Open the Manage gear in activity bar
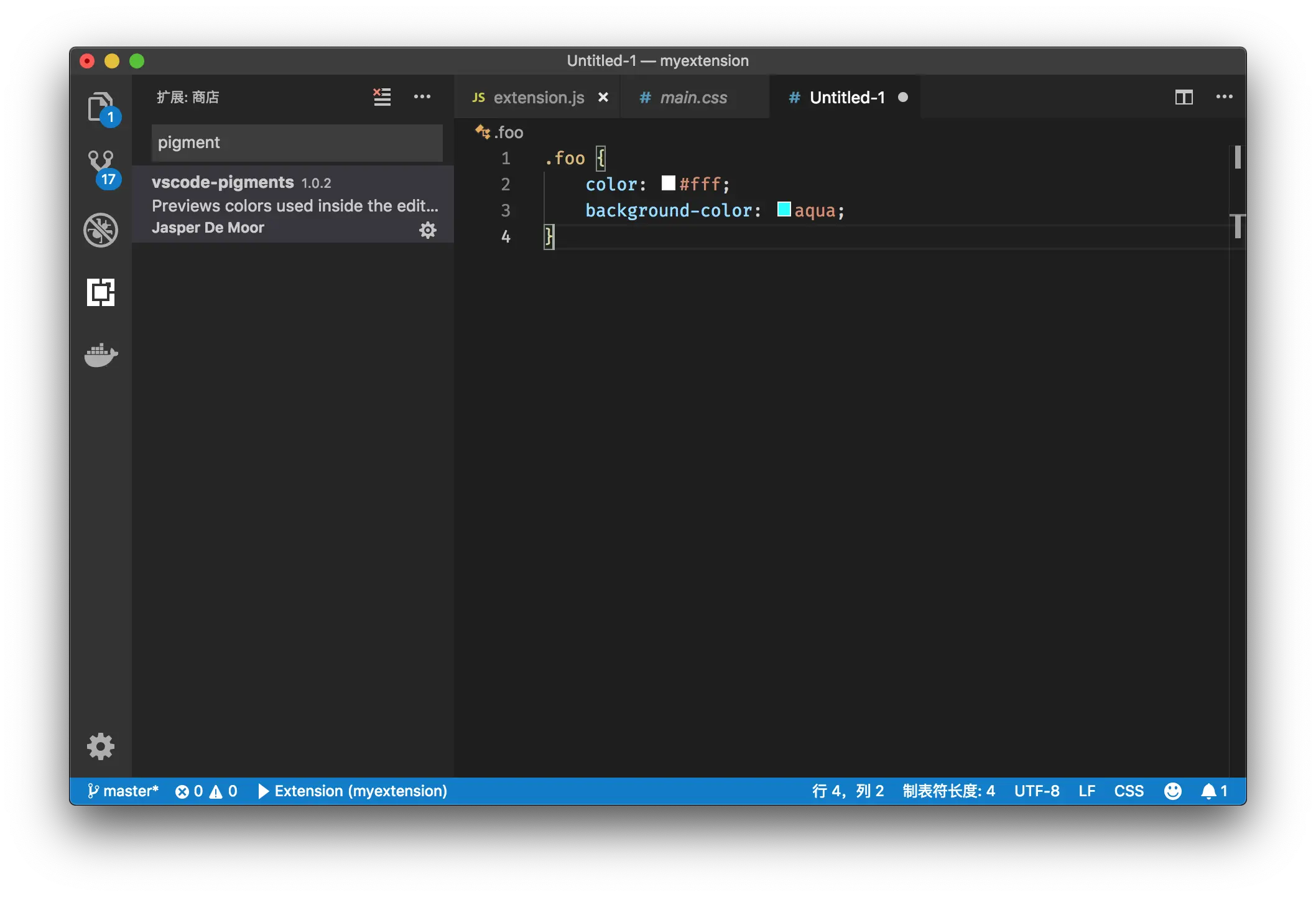The width and height of the screenshot is (1316, 897). tap(101, 746)
